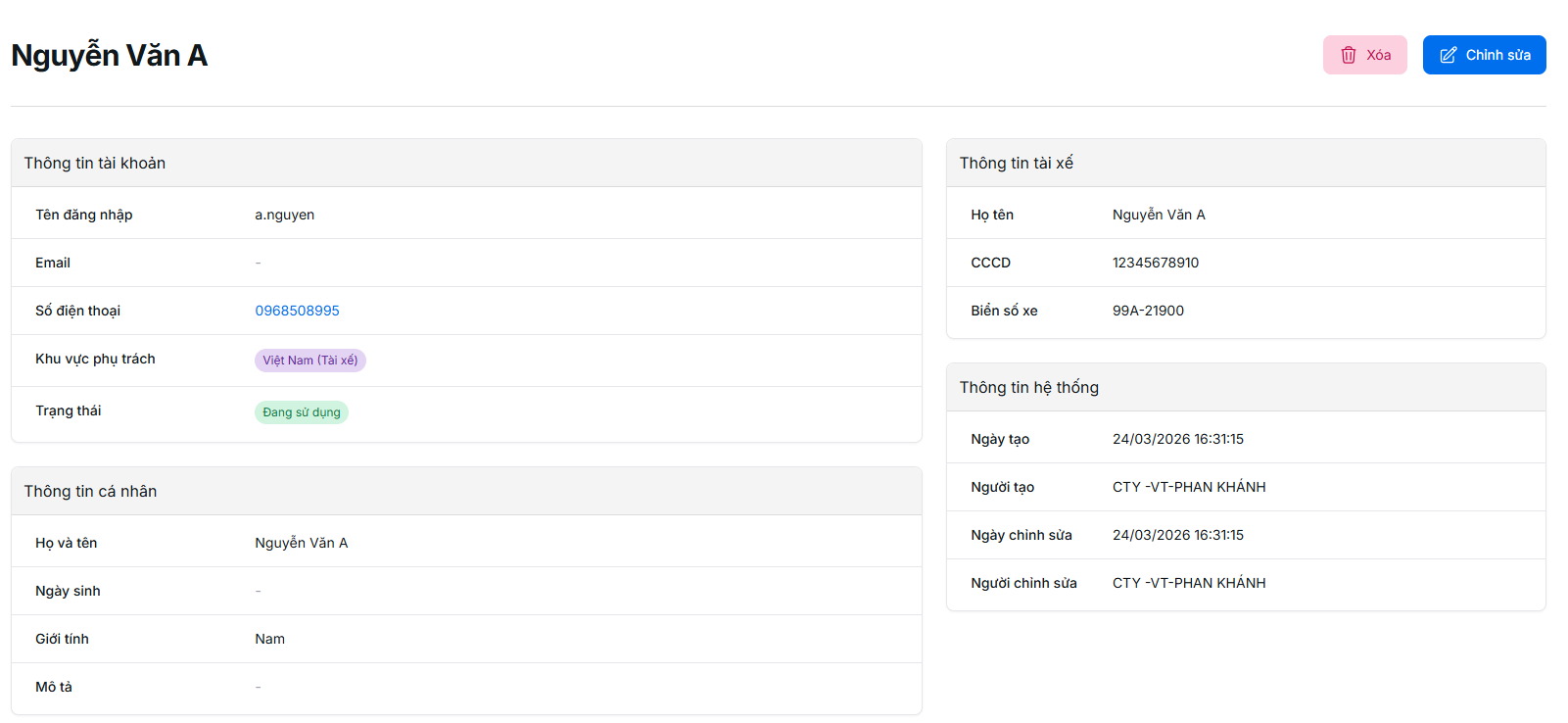Click the page title Nguyễn Văn A
1568x723 pixels.
(x=109, y=56)
